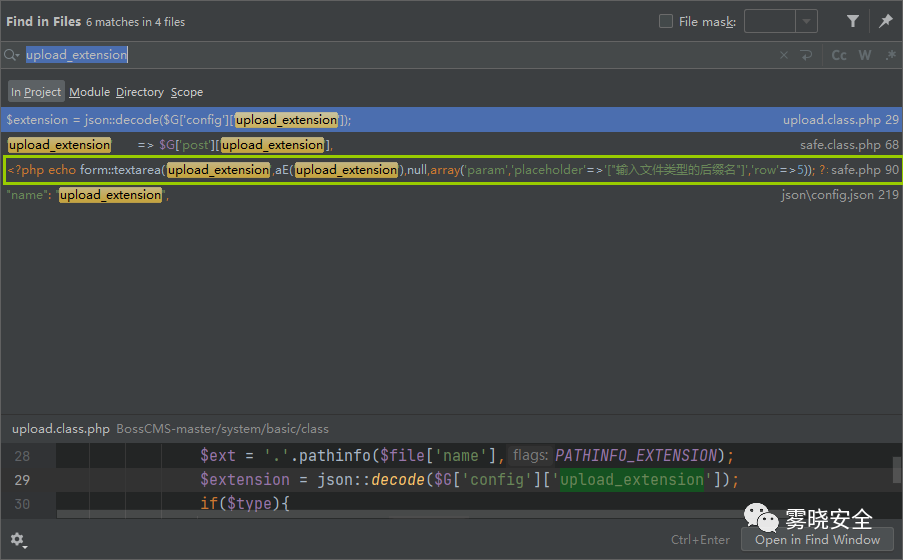The width and height of the screenshot is (903, 560).
Task: Click the File mask input field
Action: pos(770,22)
